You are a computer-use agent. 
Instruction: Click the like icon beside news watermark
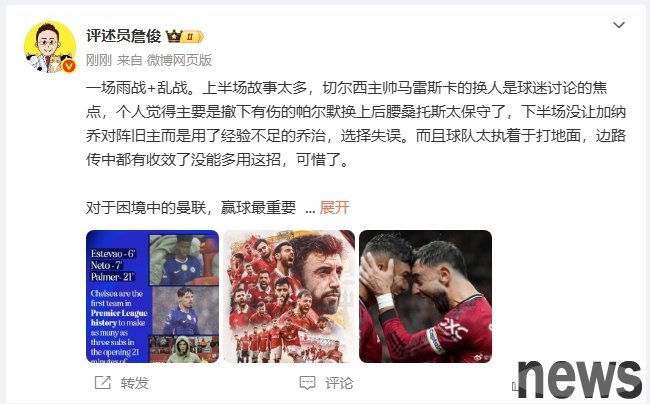click(x=515, y=386)
